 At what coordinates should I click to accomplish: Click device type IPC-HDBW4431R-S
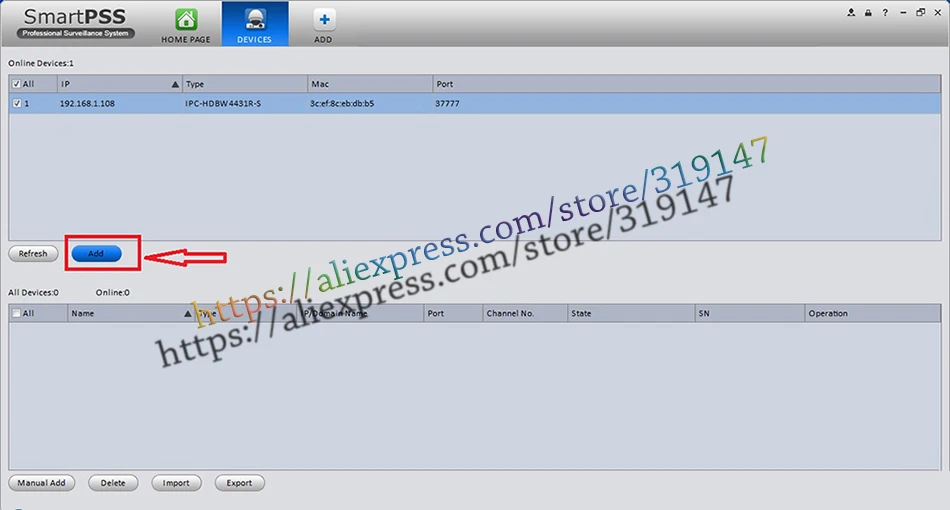point(223,104)
